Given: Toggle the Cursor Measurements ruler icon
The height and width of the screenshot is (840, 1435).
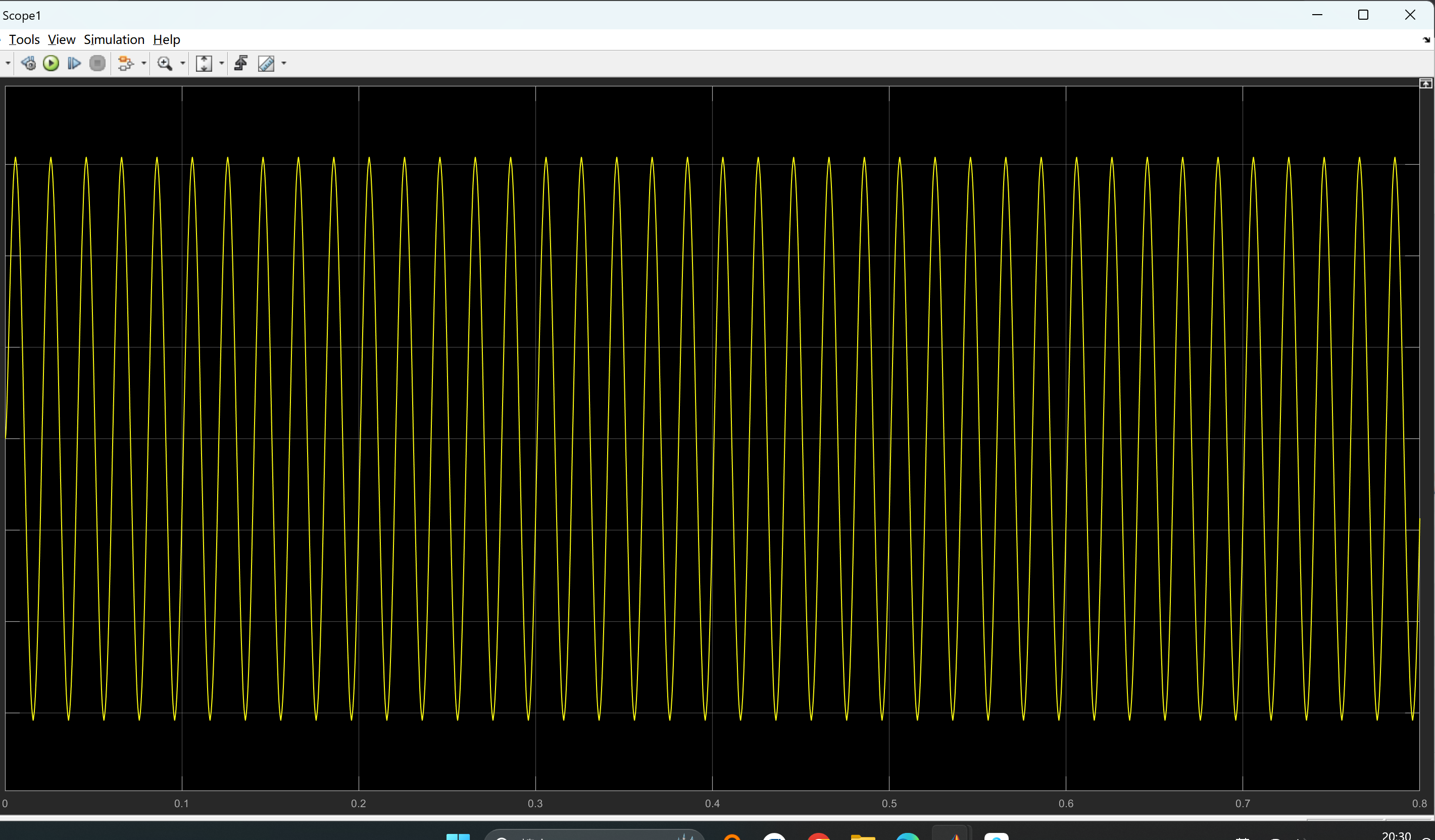Looking at the screenshot, I should pos(266,63).
